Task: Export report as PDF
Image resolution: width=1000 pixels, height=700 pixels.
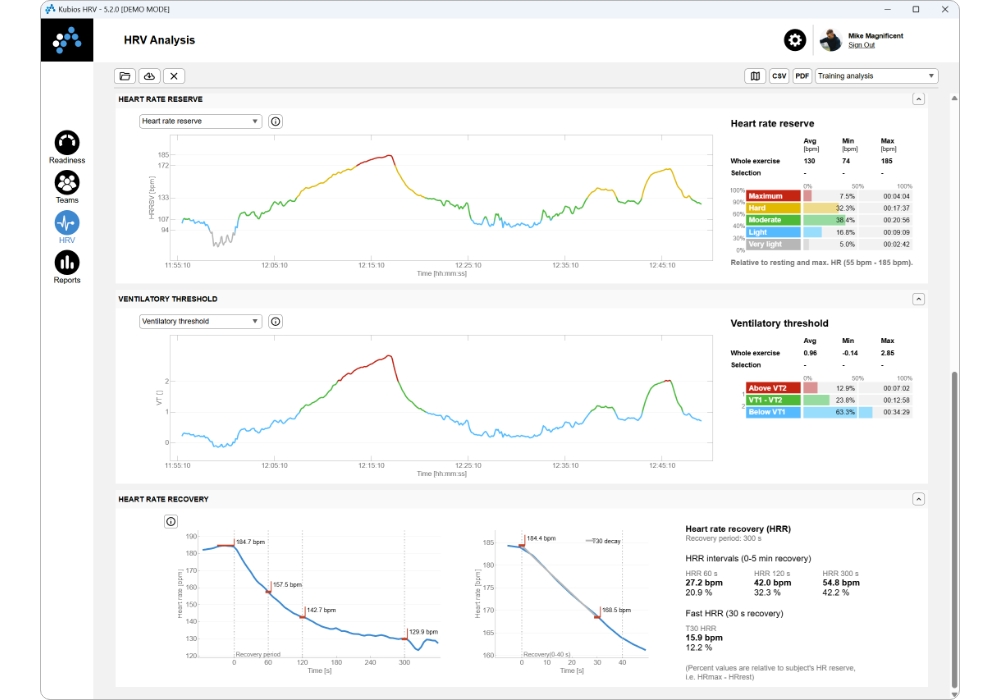Action: point(802,76)
